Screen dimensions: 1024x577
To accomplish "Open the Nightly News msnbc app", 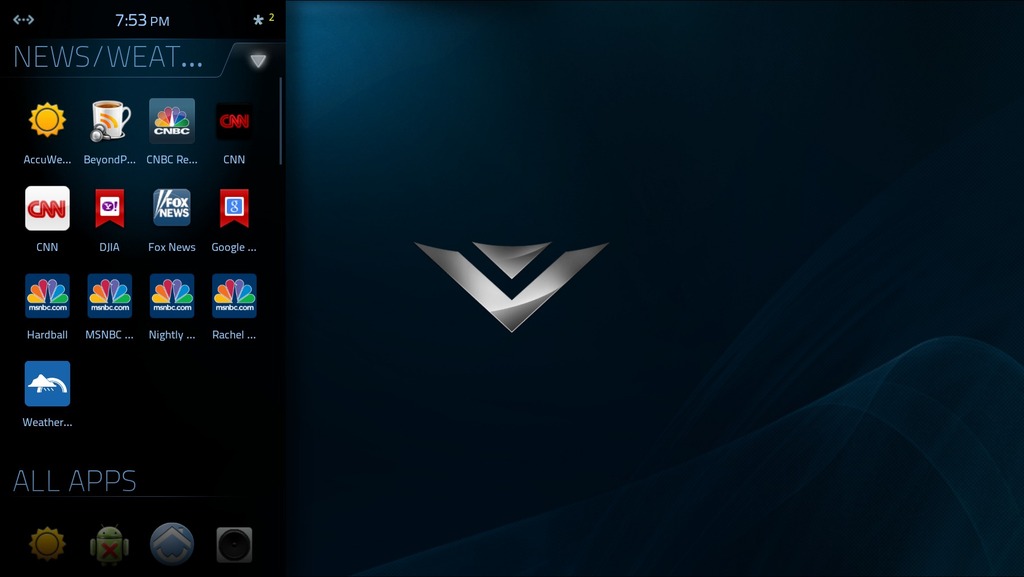I will pos(172,296).
